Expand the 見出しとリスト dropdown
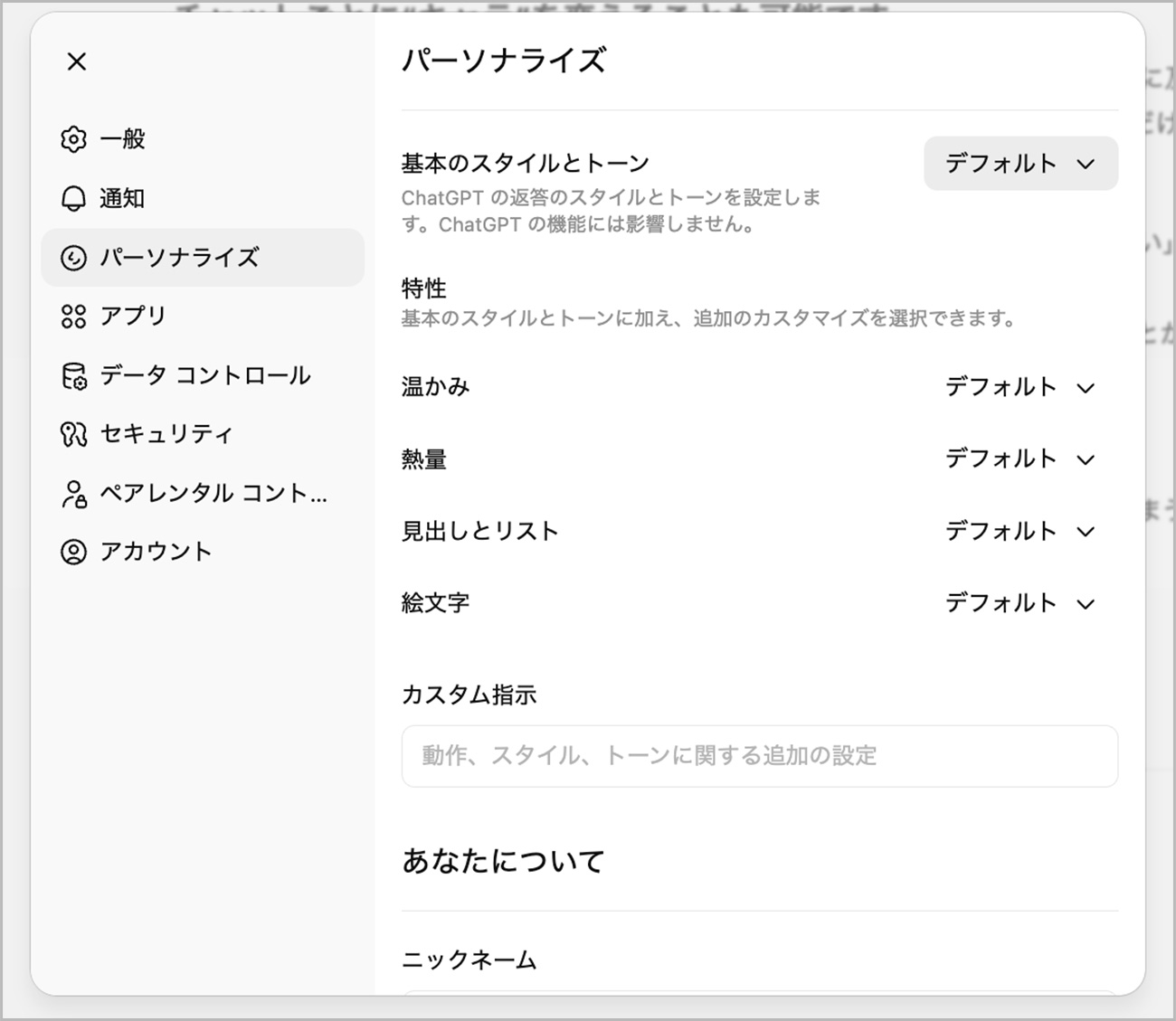 [1020, 532]
